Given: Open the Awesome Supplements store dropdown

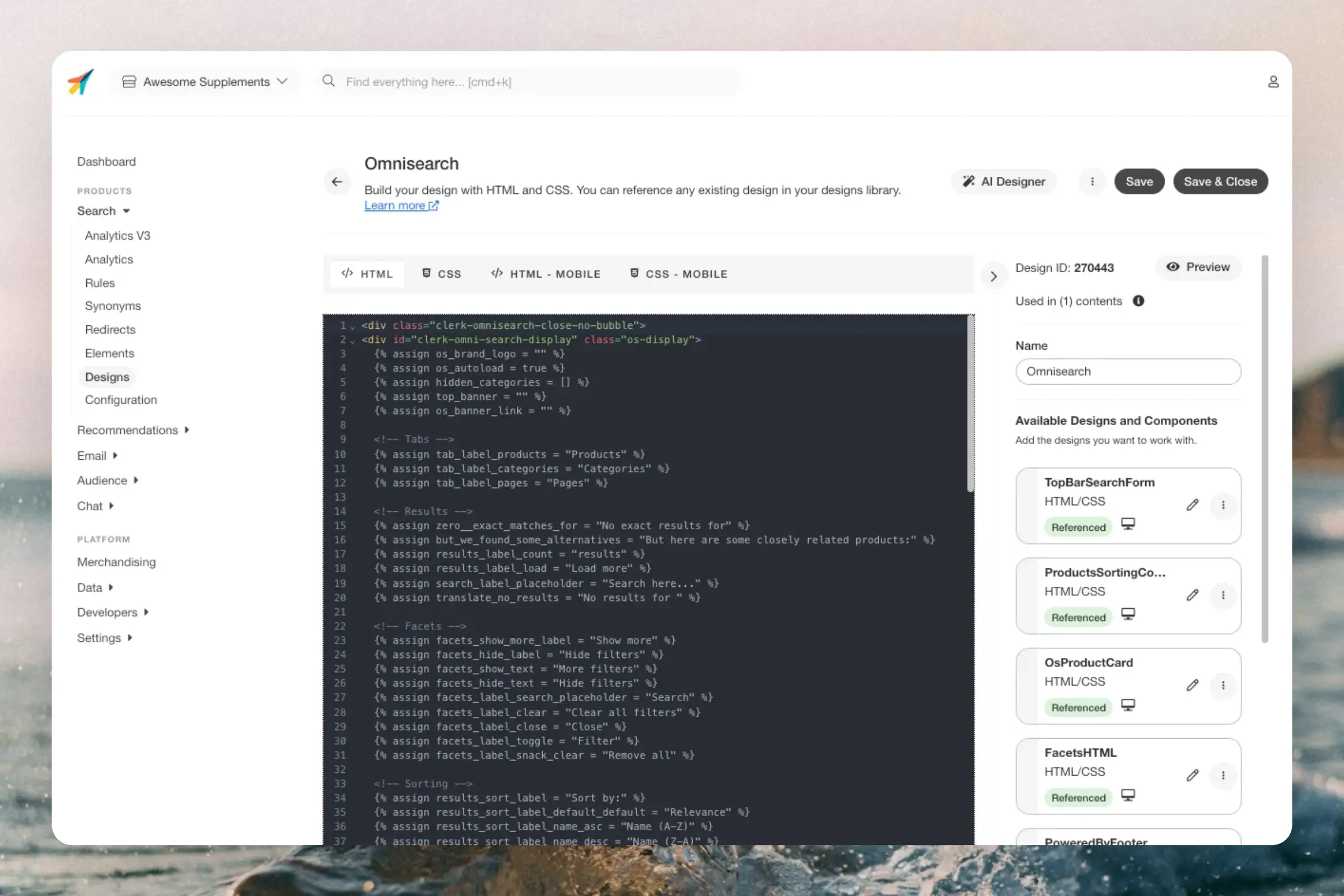Looking at the screenshot, I should pos(204,82).
